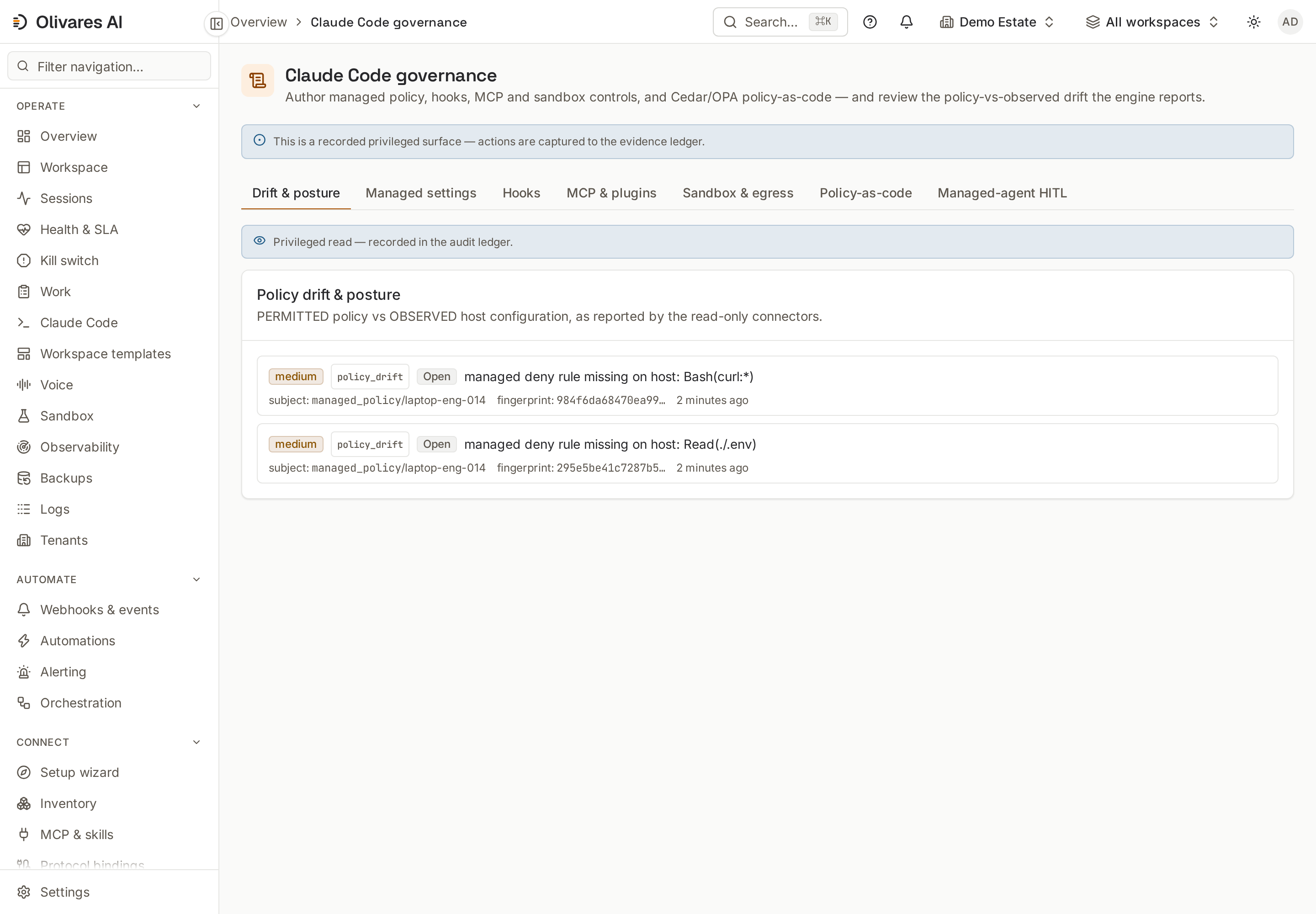Viewport: 1316px width, 914px height.
Task: Click the Search box in top bar
Action: [x=780, y=22]
